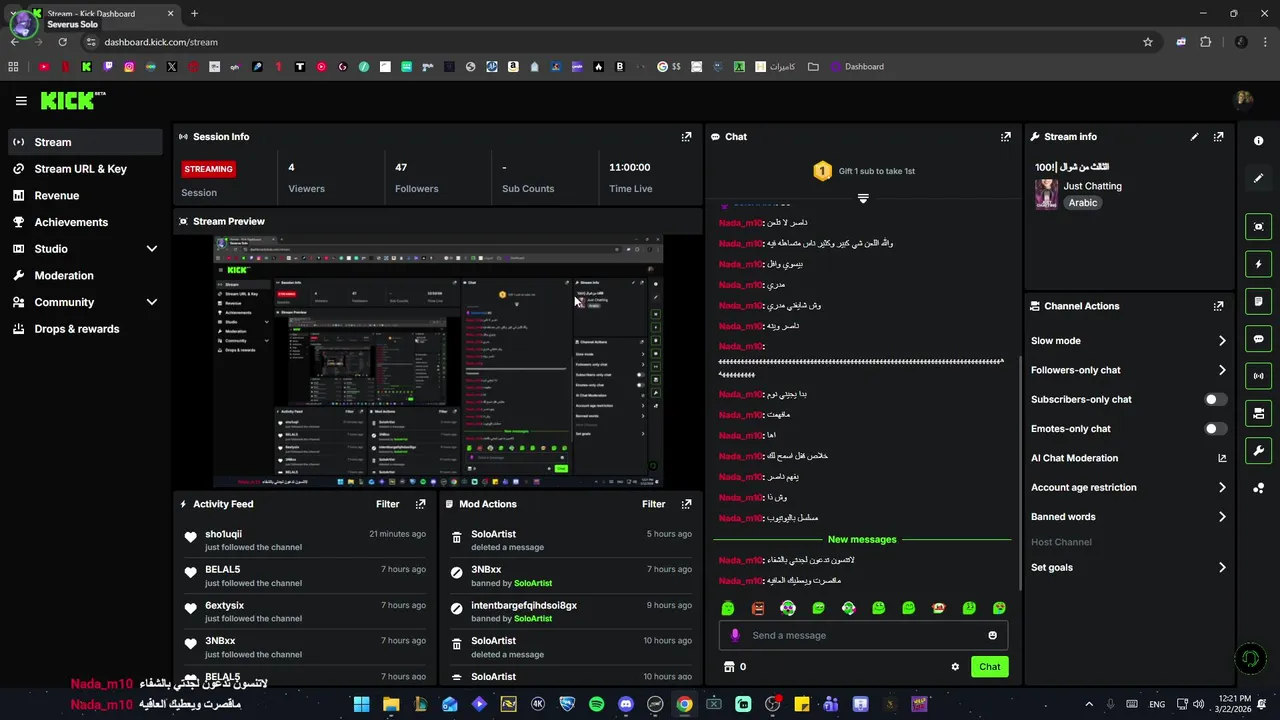Click sho1uqii in Activity Feed

(x=223, y=534)
